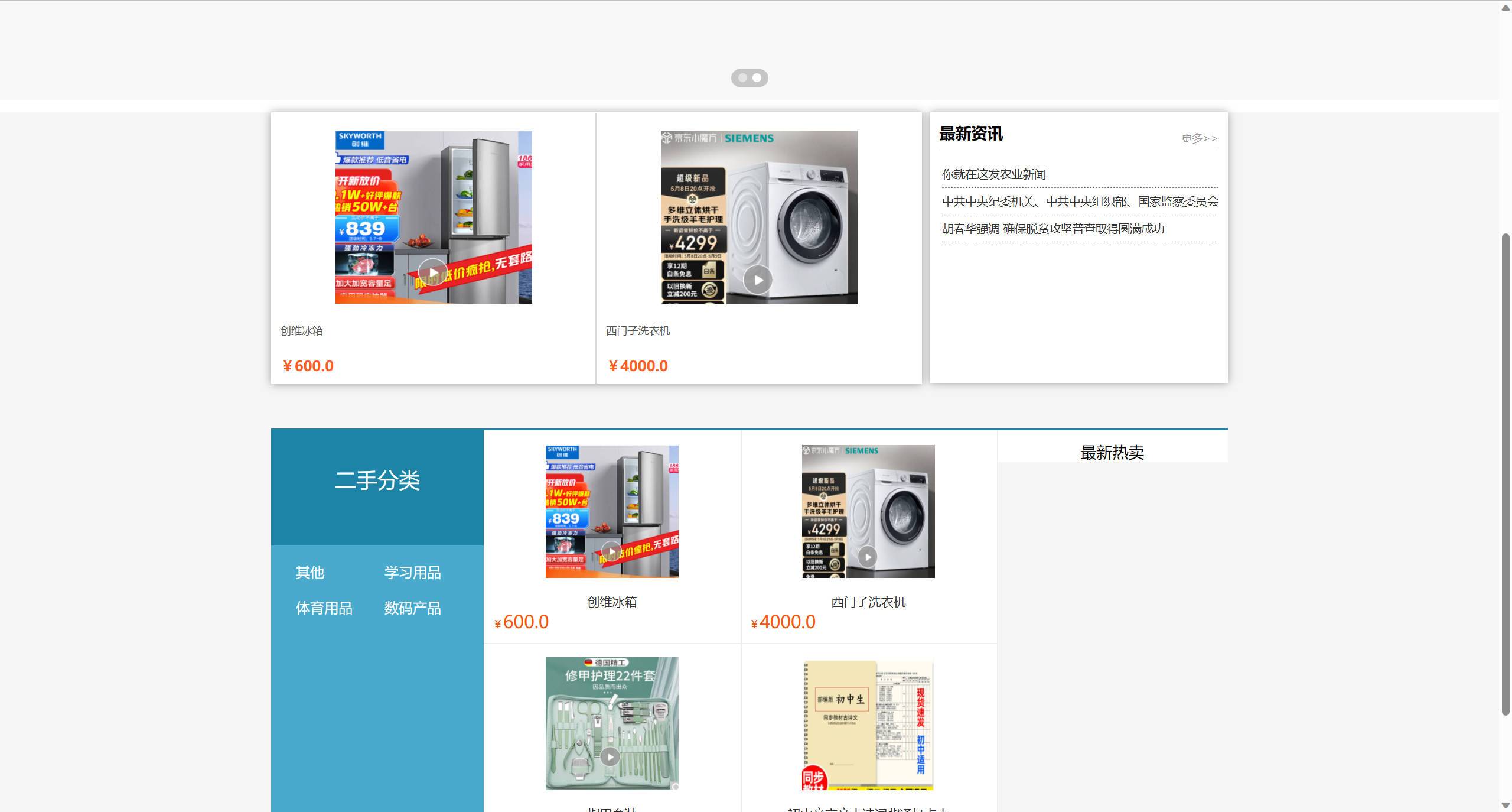Select the second carousel indicator dot
Image resolution: width=1512 pixels, height=812 pixels.
click(758, 77)
